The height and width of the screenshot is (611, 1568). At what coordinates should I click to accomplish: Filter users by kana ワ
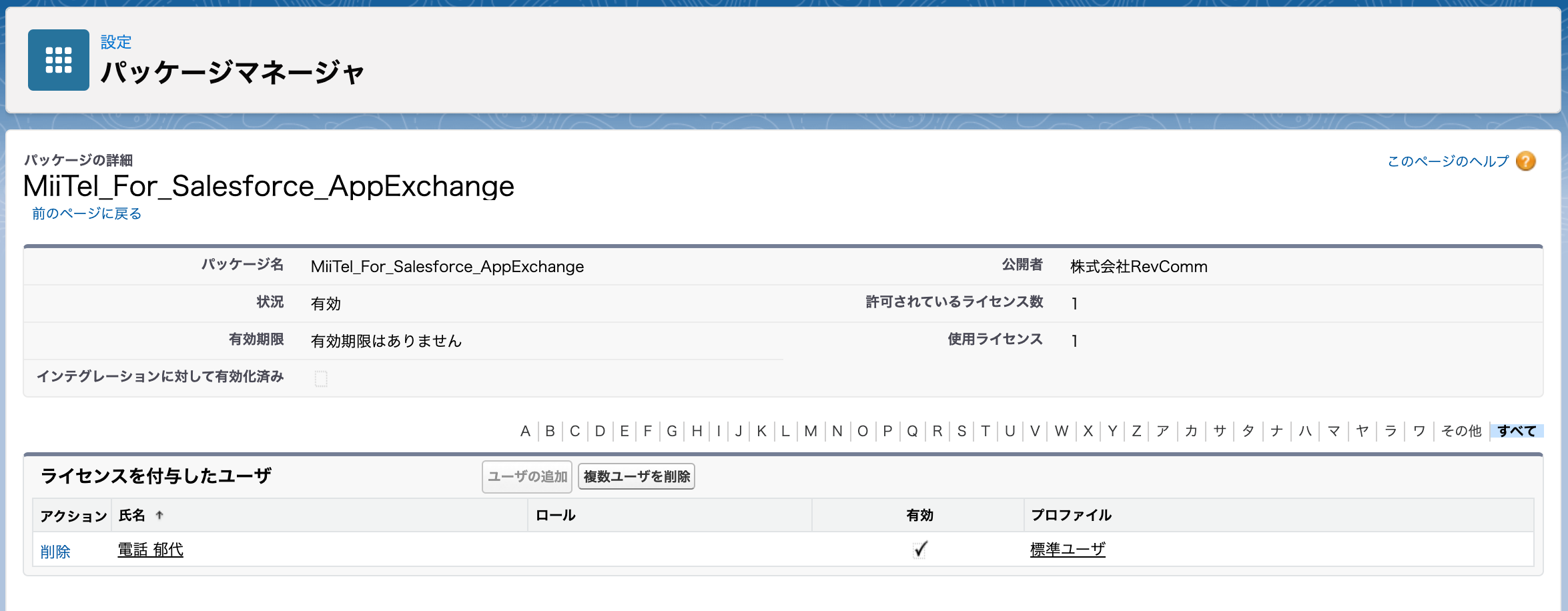tap(1419, 431)
